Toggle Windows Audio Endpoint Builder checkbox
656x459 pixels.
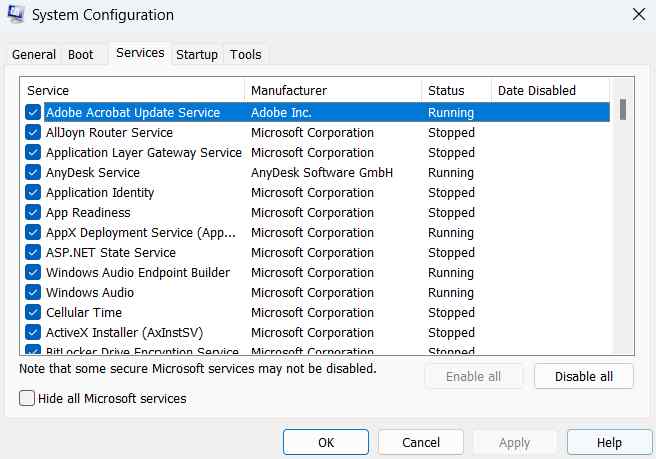pos(33,272)
